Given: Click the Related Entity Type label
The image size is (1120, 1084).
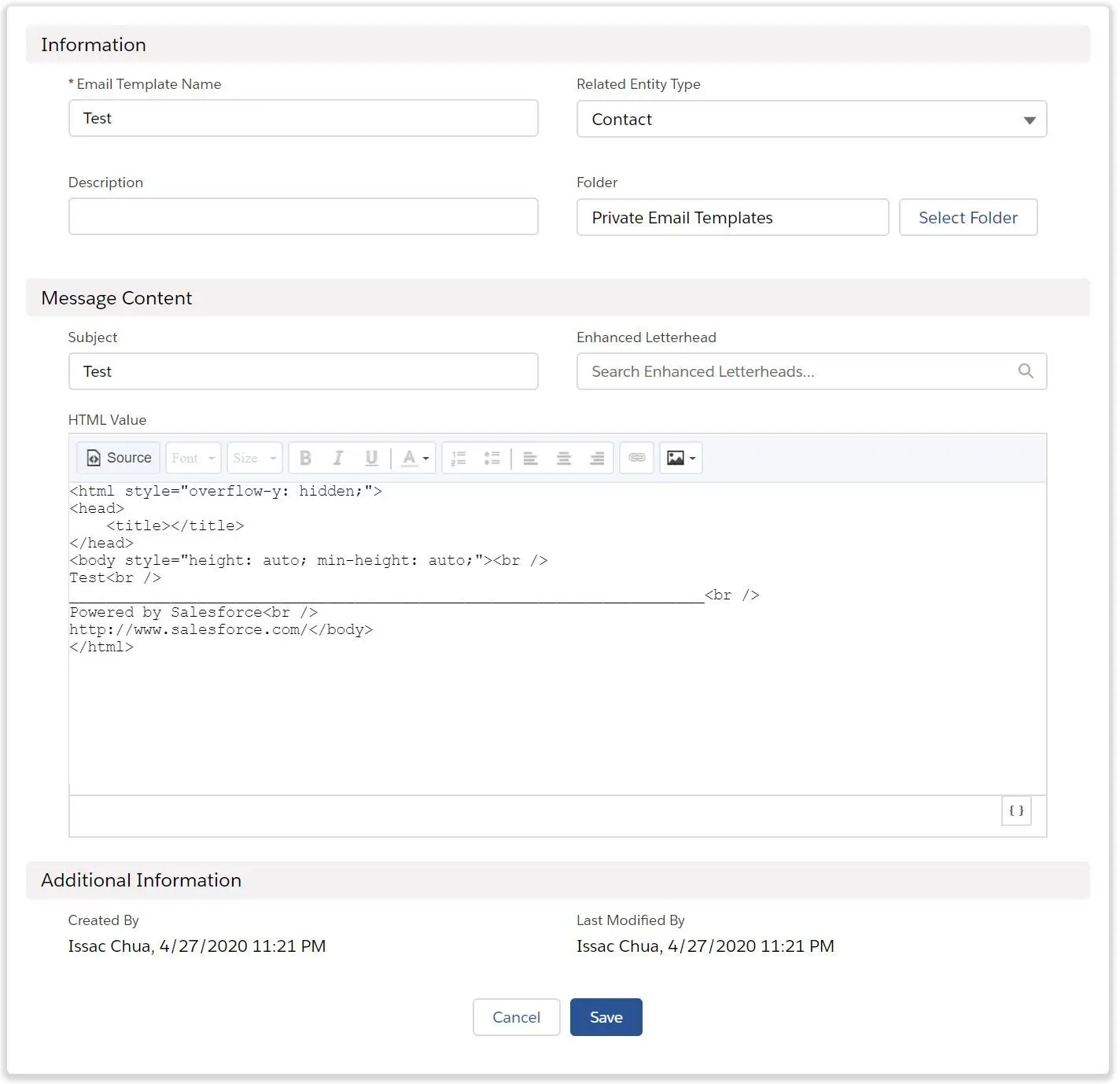Looking at the screenshot, I should tap(639, 84).
